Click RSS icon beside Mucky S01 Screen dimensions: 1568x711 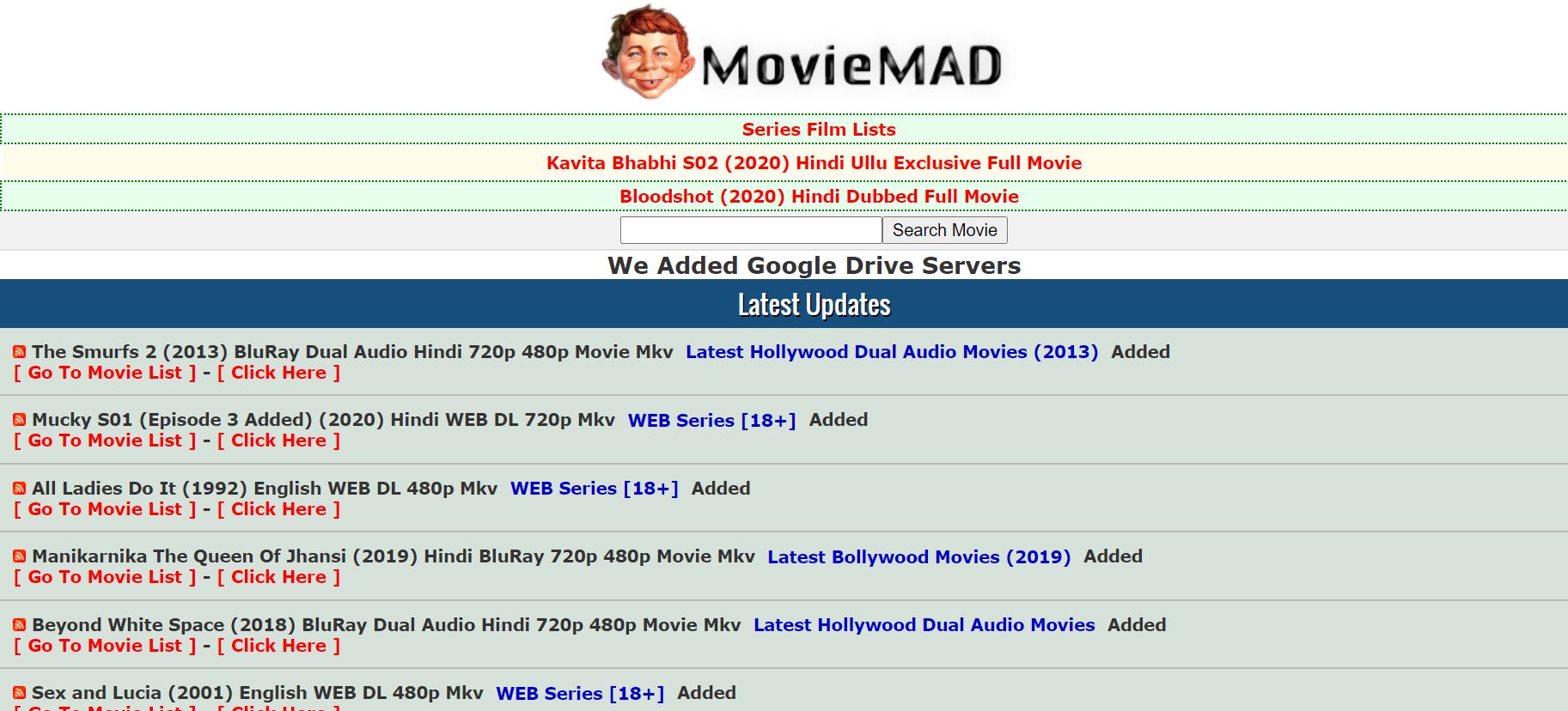(x=19, y=420)
